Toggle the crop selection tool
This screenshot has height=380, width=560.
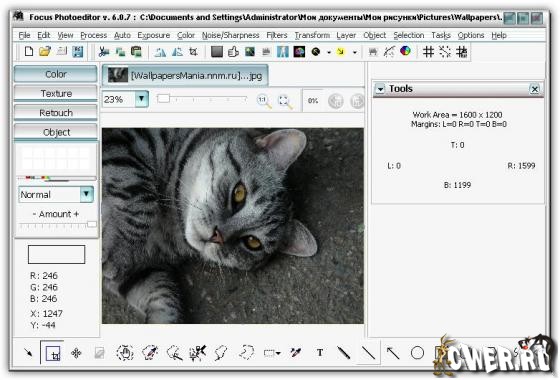(x=53, y=353)
